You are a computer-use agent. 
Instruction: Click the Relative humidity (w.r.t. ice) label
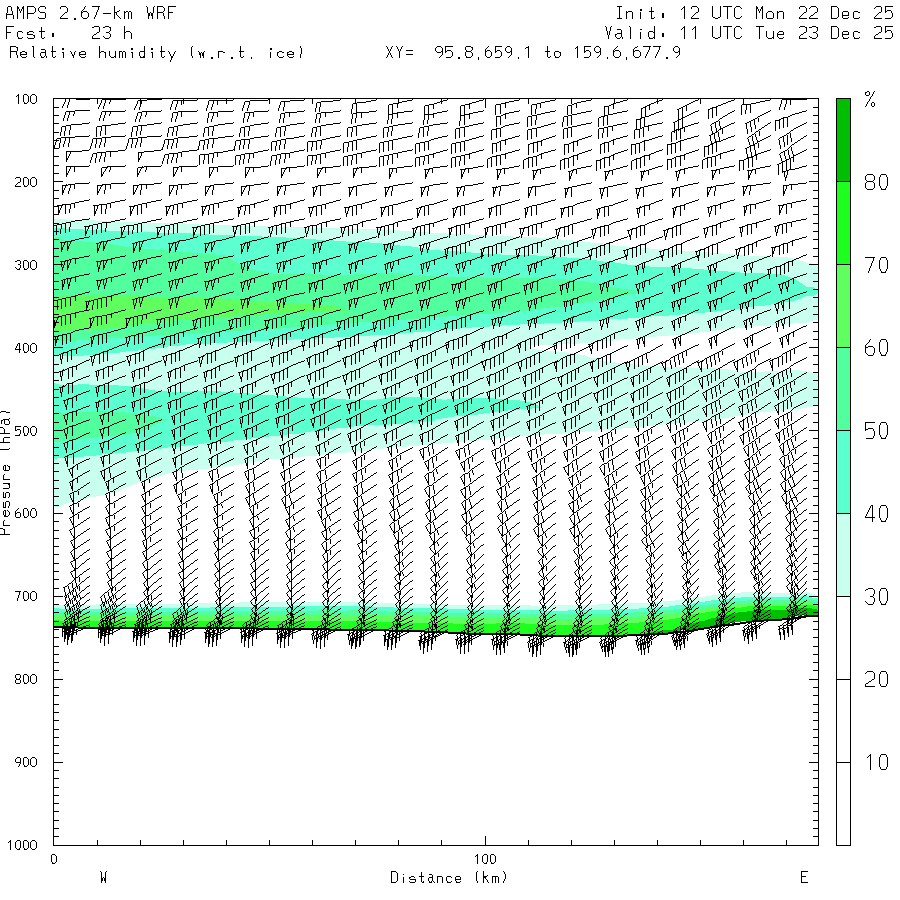[156, 53]
